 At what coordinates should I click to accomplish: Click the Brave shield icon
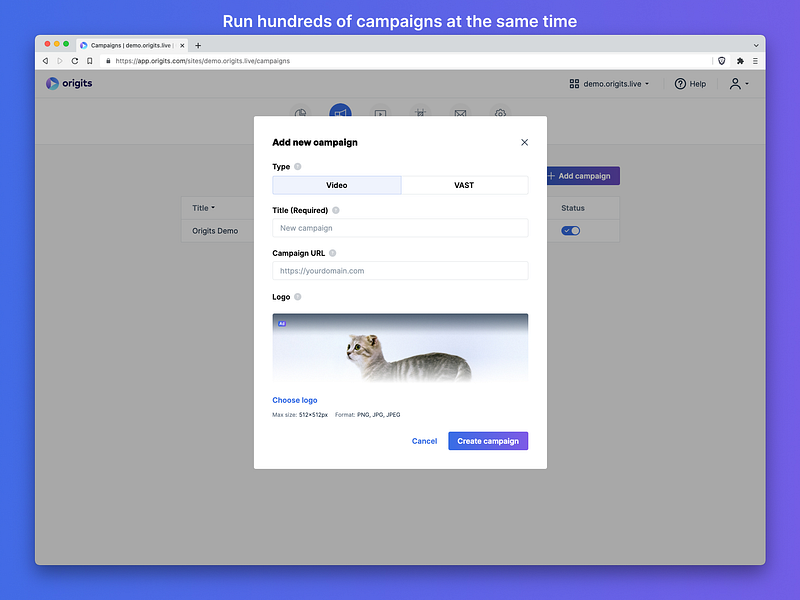pyautogui.click(x=721, y=61)
